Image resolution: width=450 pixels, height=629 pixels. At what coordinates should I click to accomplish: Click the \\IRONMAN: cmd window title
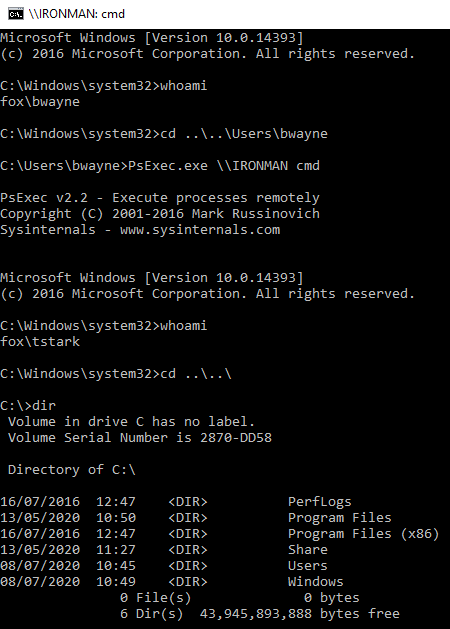pyautogui.click(x=77, y=14)
